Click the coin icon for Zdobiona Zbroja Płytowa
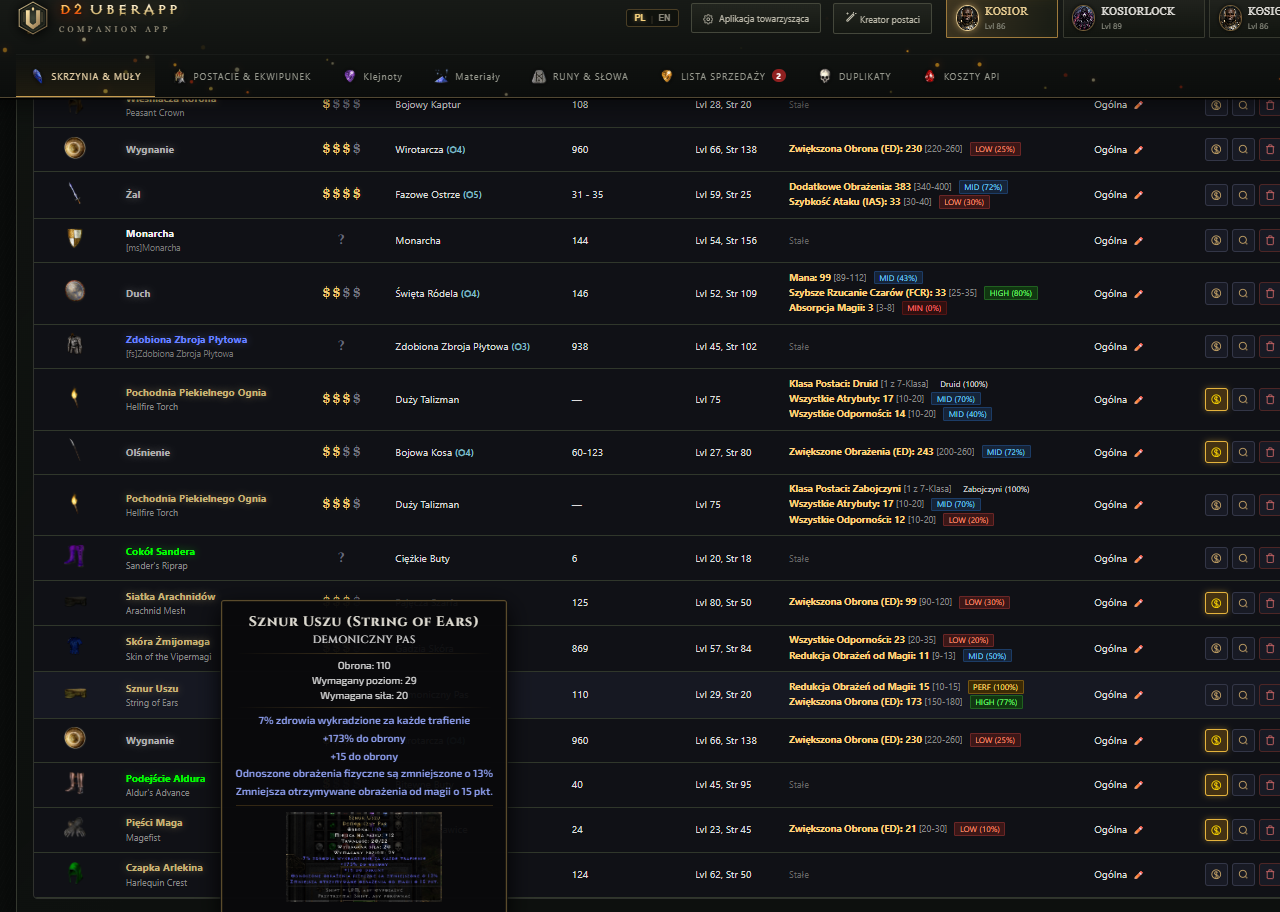 (1216, 346)
